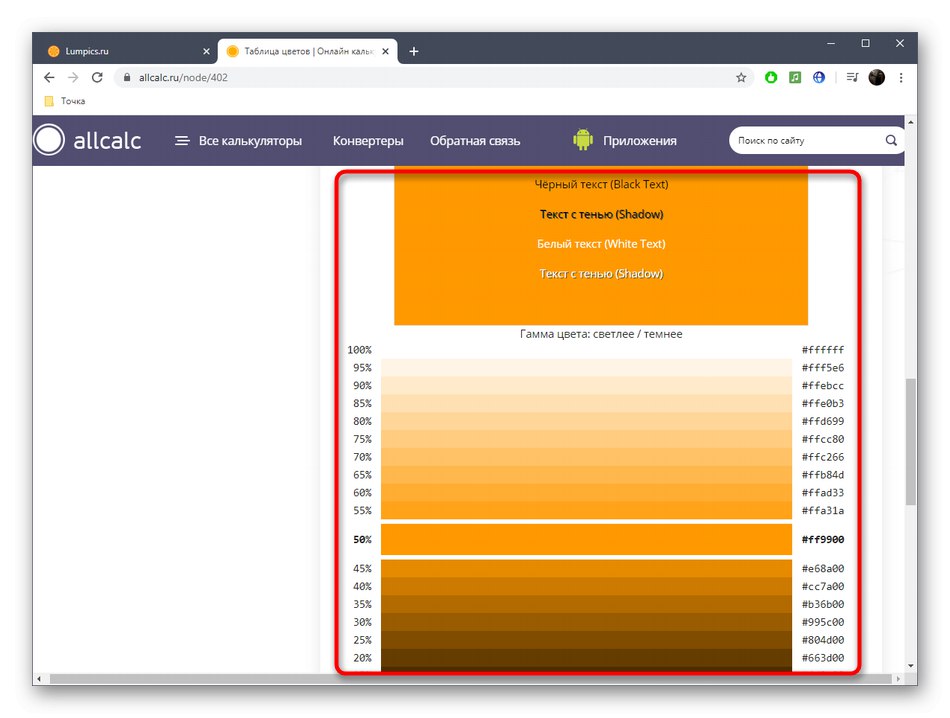Select the 90% shade swatch
The image size is (950, 718).
(586, 385)
